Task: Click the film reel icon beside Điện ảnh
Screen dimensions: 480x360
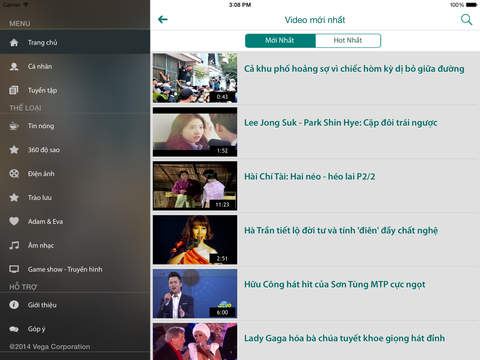Action: coord(14,174)
